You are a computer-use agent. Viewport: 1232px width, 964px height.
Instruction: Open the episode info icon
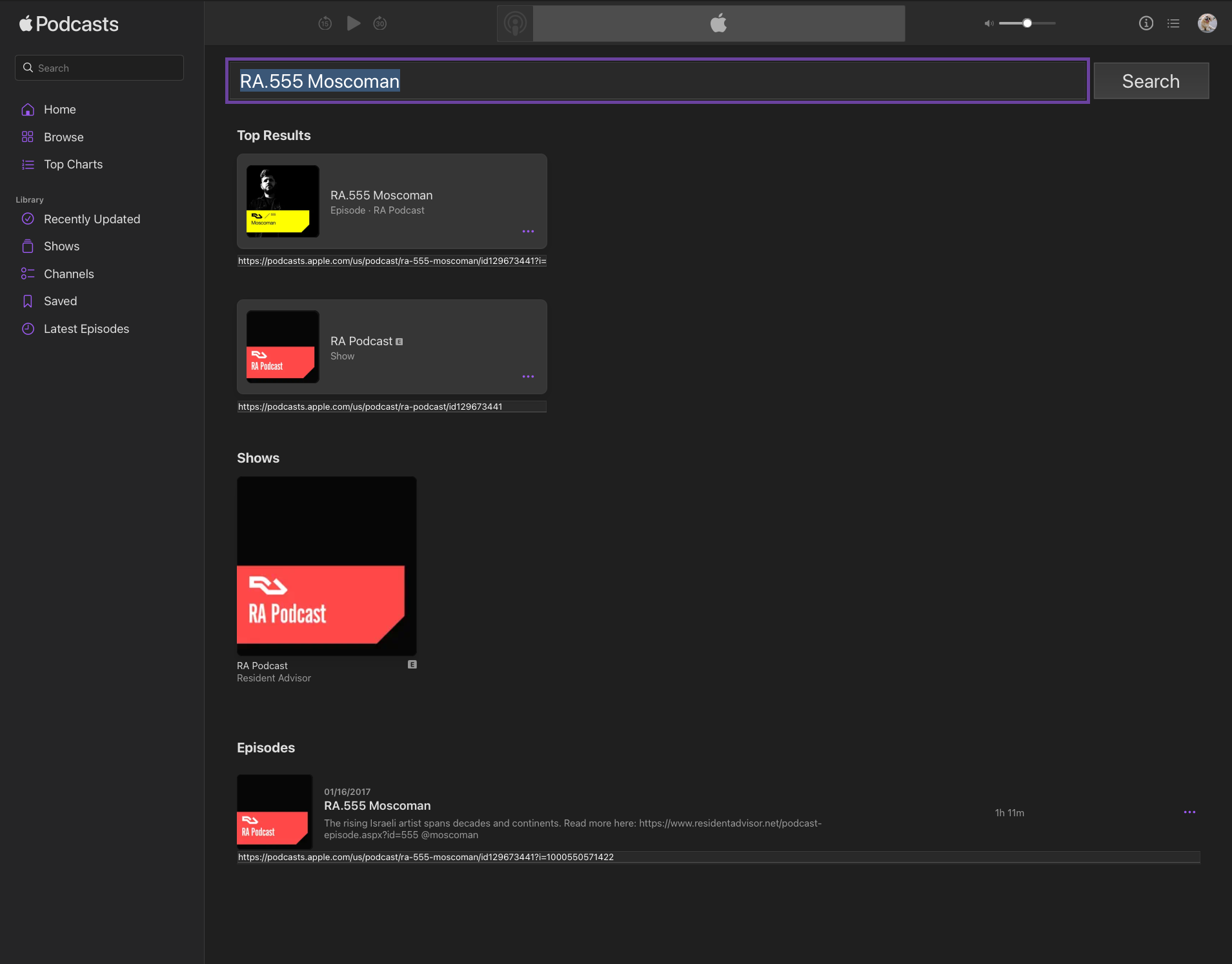pyautogui.click(x=1146, y=23)
